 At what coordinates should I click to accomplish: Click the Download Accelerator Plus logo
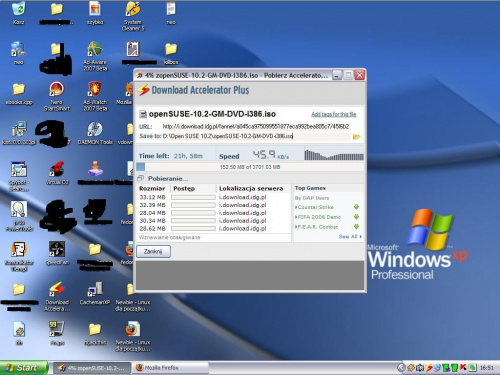194,90
